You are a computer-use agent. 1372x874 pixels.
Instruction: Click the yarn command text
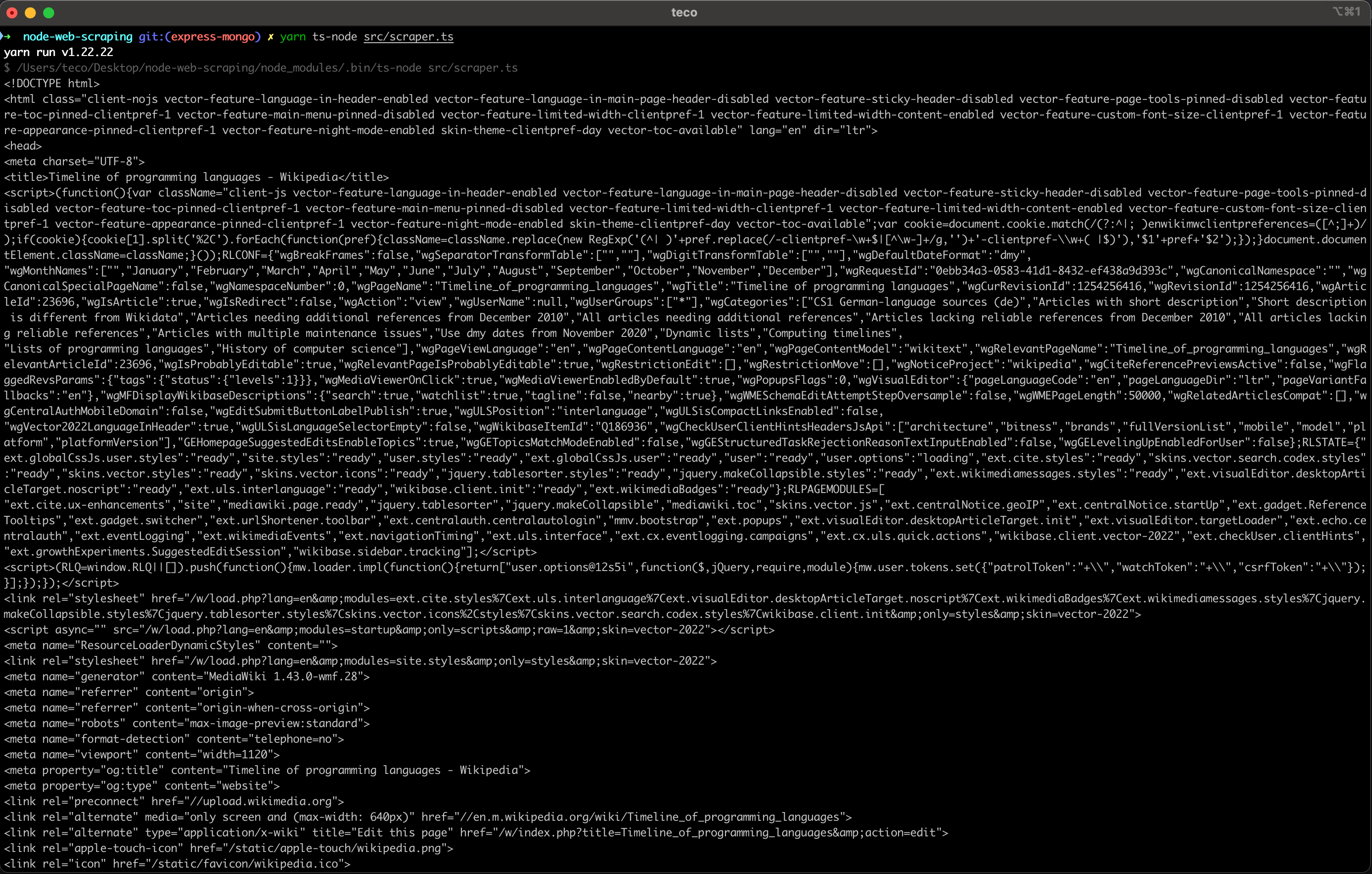292,36
